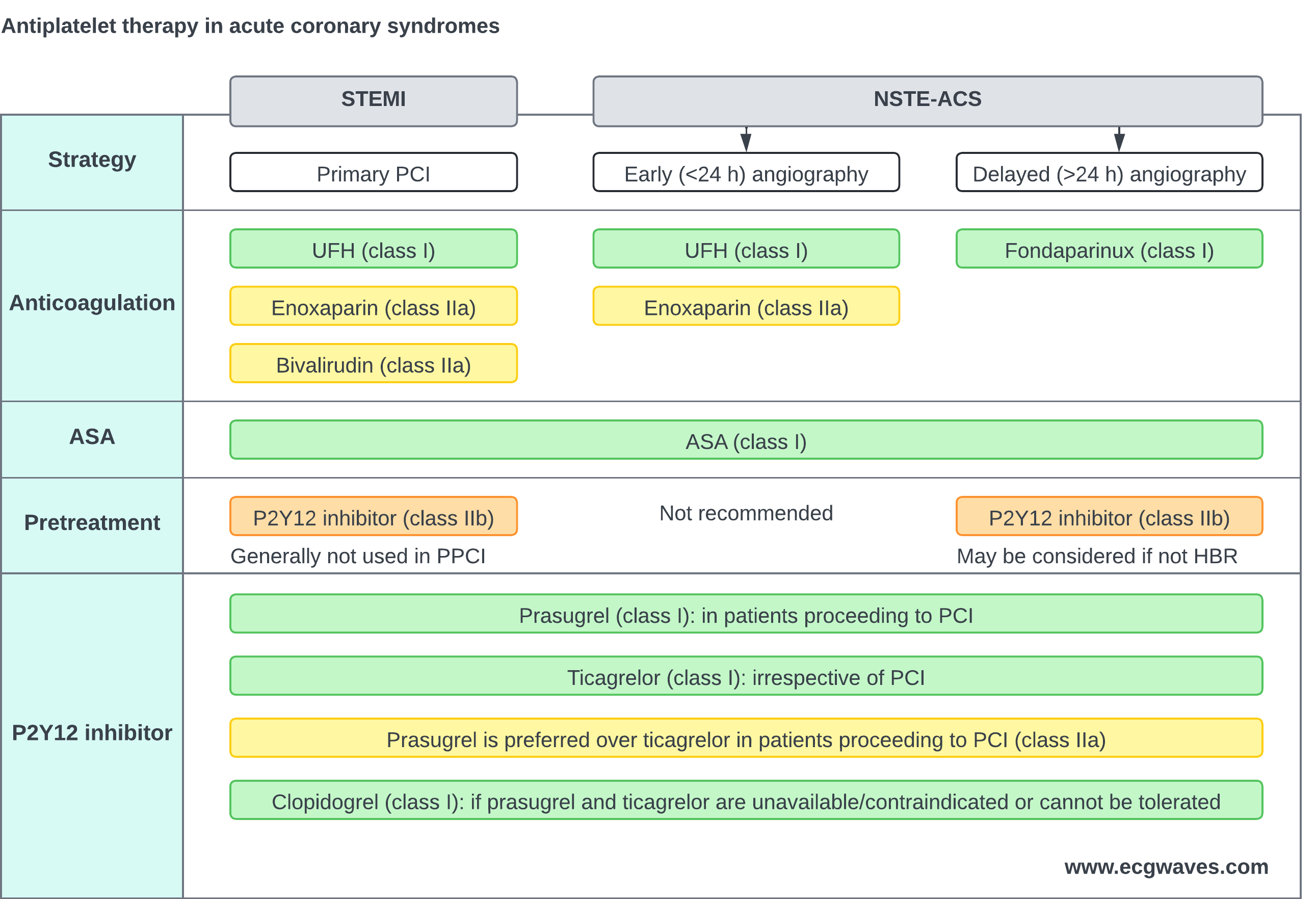1316x899 pixels.
Task: Click Enoxaparin (class IIa) under STEMI
Action: point(373,306)
